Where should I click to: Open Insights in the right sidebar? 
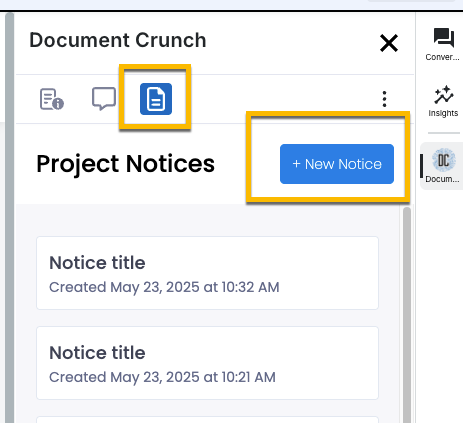443,101
